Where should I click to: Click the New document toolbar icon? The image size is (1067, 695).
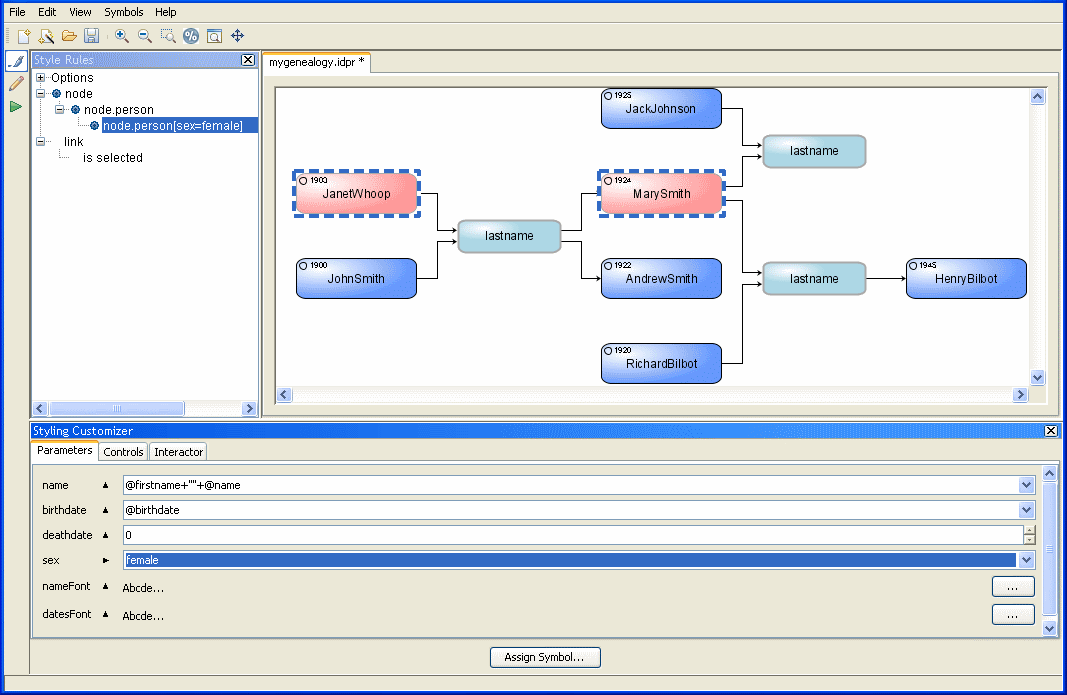[x=23, y=36]
